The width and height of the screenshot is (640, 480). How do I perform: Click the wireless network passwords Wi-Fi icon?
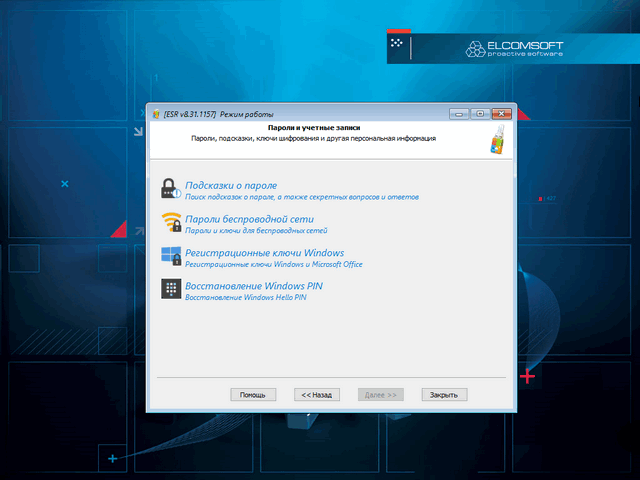(170, 223)
